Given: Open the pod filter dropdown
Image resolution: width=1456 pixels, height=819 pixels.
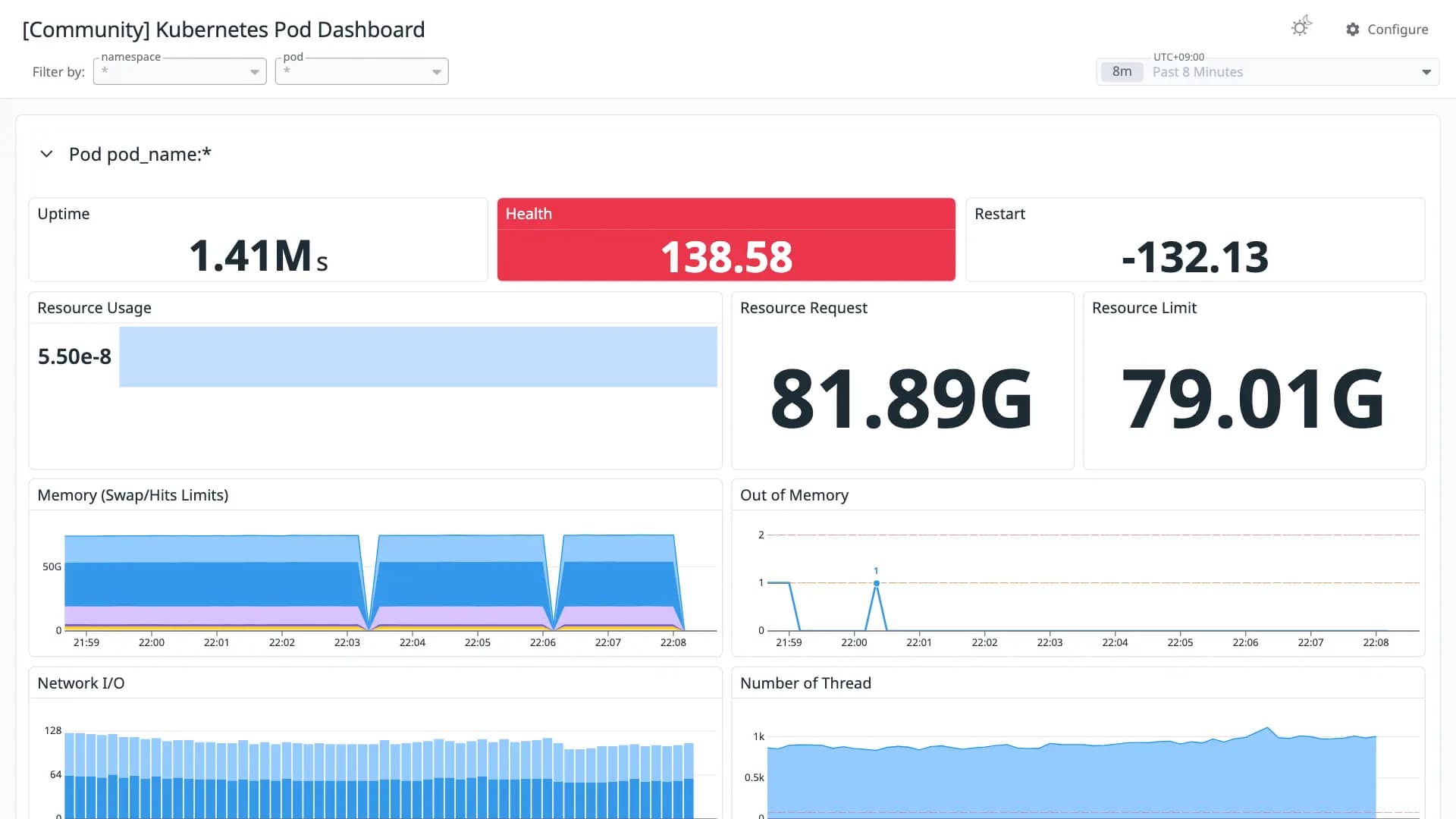Looking at the screenshot, I should coord(362,71).
